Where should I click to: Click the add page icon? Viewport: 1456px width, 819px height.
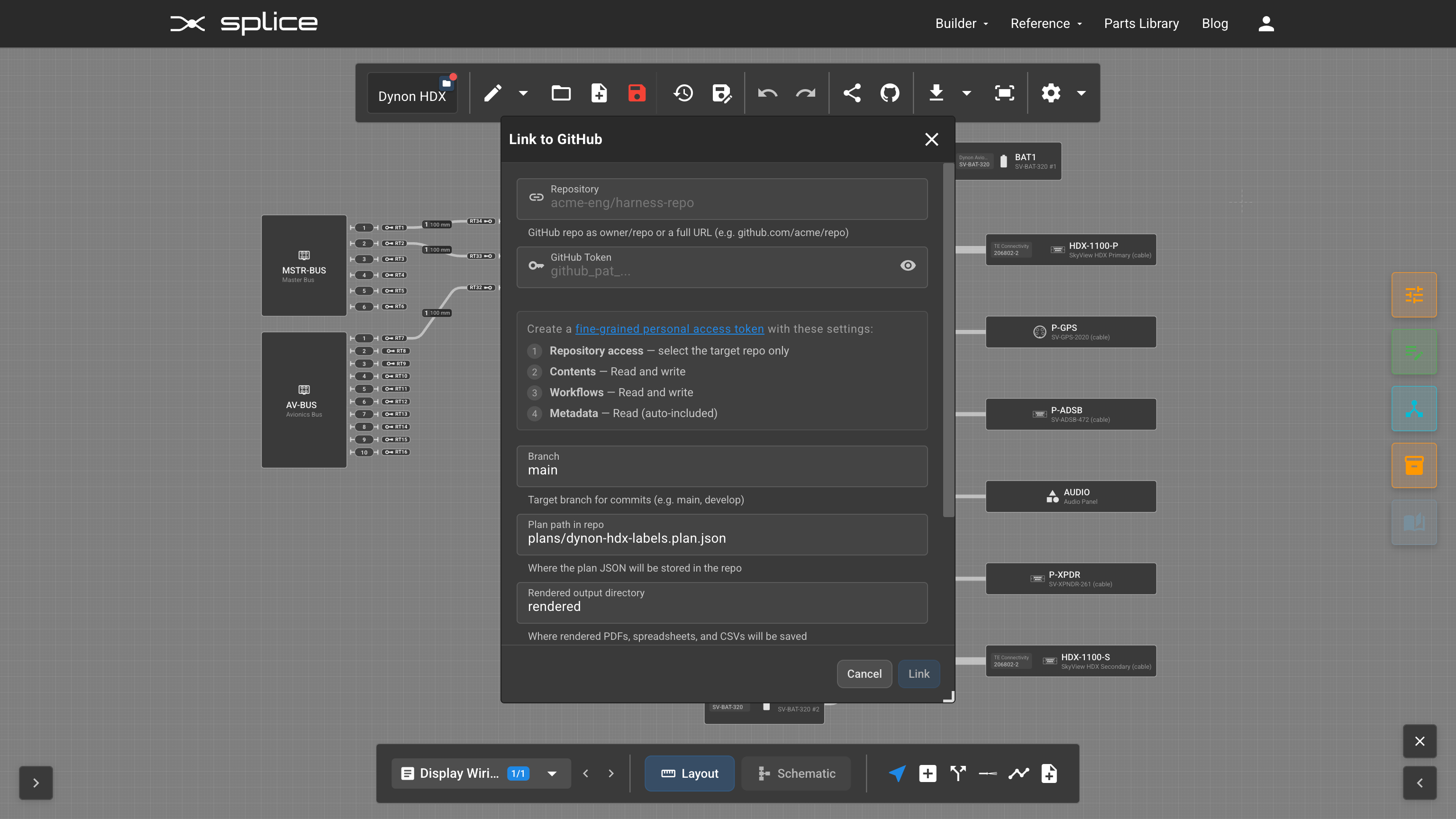tap(1049, 773)
